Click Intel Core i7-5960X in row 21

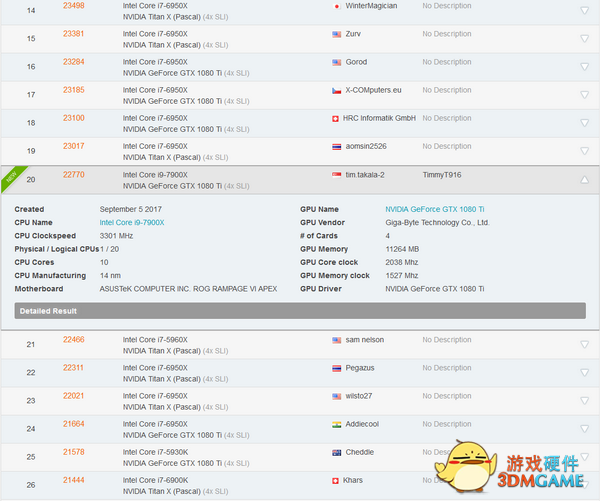[x=155, y=339]
